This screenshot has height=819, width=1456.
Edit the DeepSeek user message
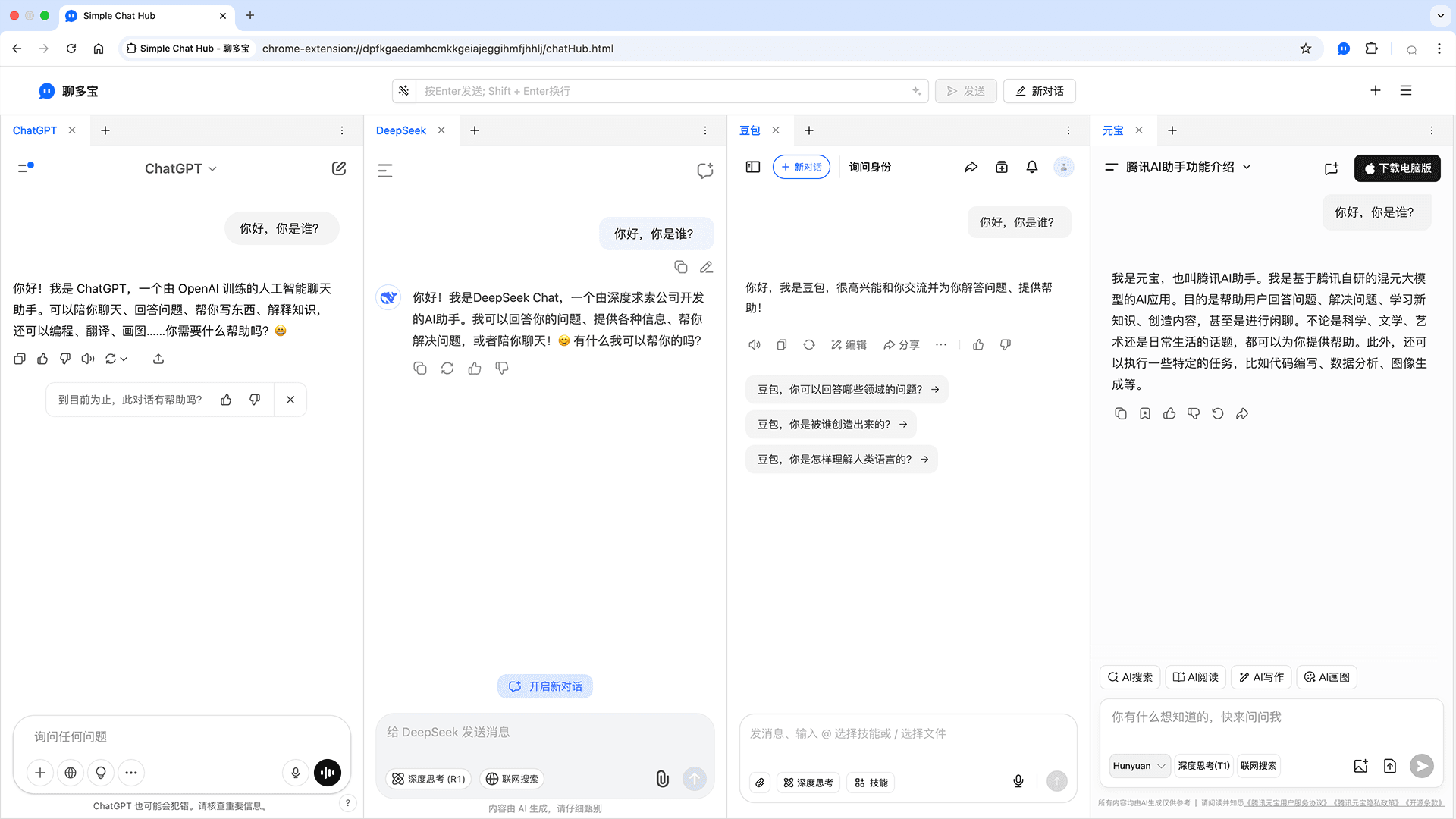coord(706,267)
